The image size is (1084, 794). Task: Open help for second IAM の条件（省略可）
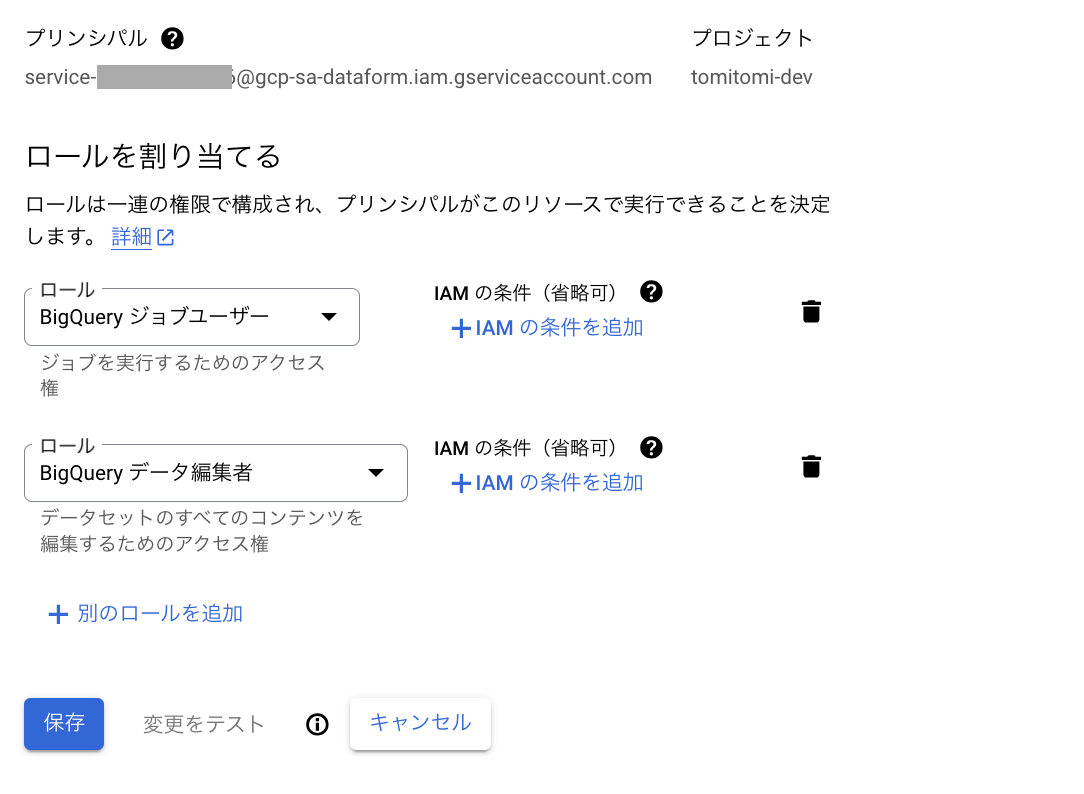coord(651,447)
